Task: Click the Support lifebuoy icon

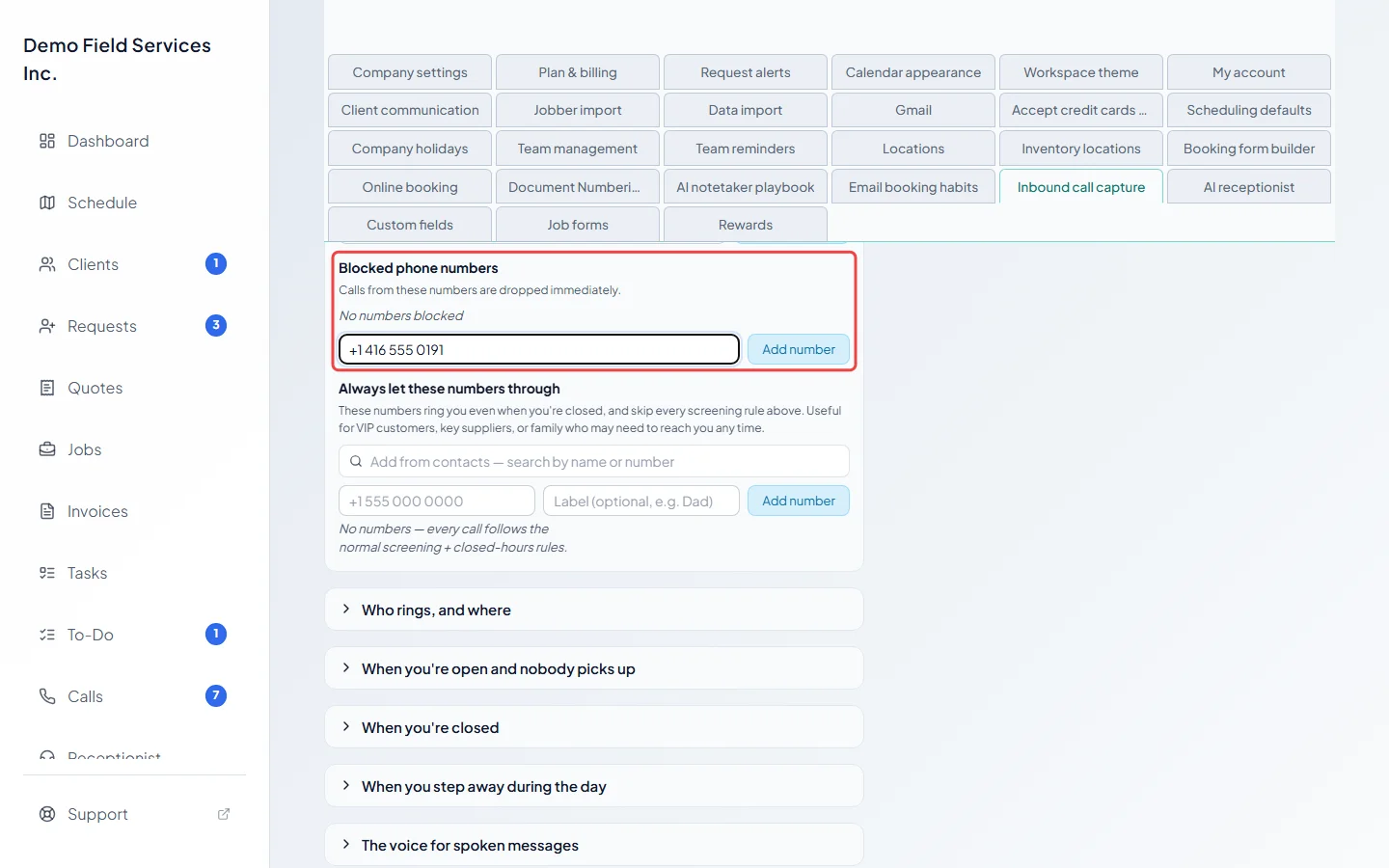Action: (47, 814)
